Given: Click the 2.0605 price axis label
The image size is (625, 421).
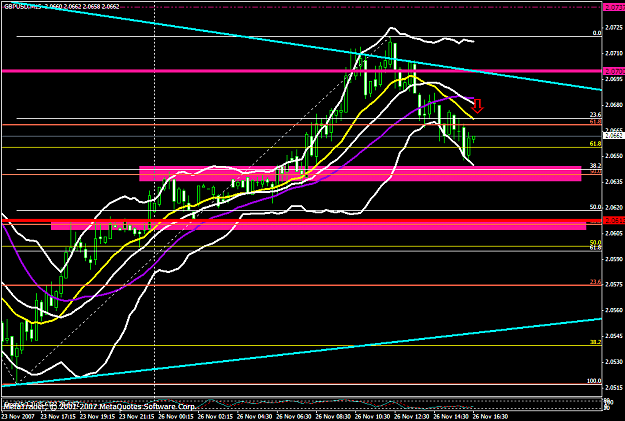Looking at the screenshot, I should (x=614, y=233).
